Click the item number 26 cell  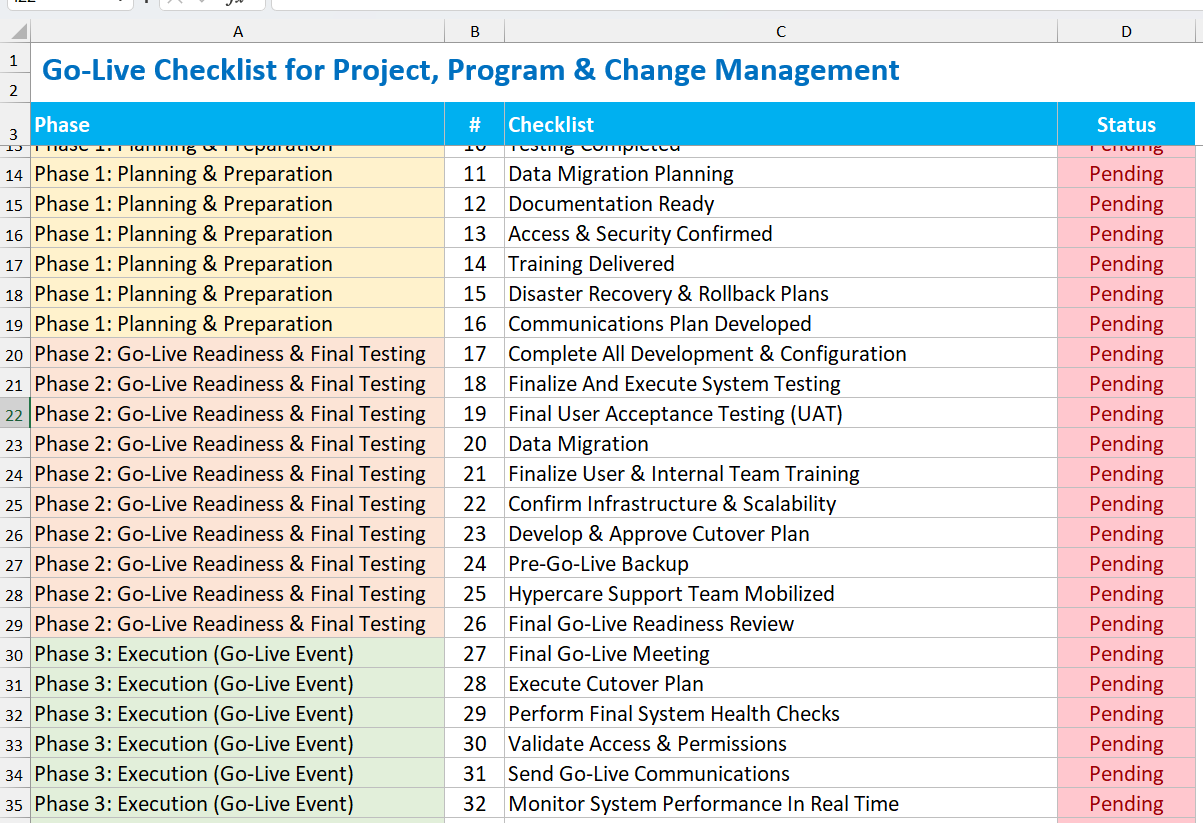click(x=475, y=624)
